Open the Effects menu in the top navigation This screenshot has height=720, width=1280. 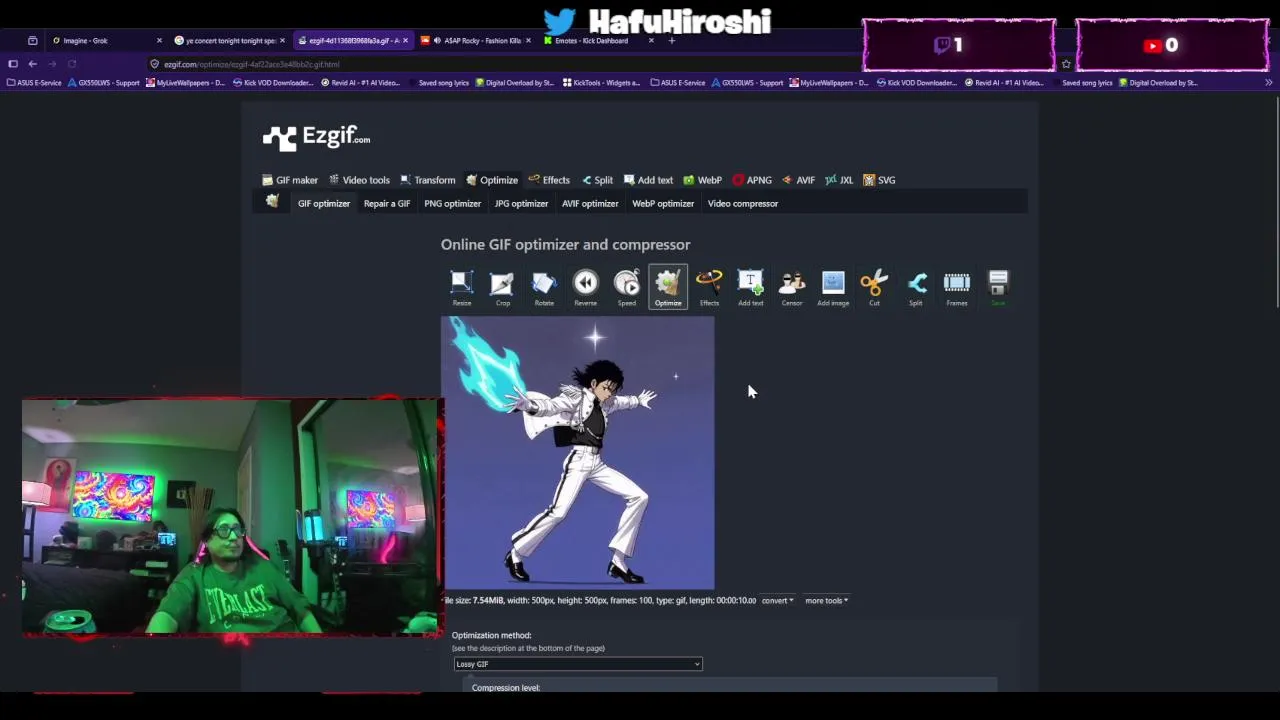pos(549,180)
